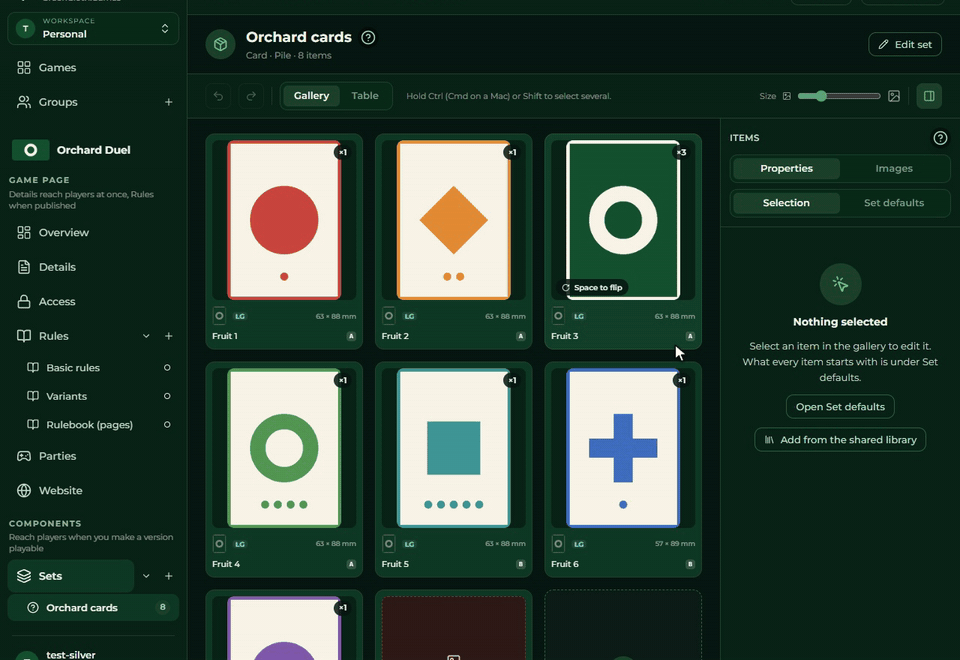The width and height of the screenshot is (960, 660).
Task: Click the redo arrow icon
Action: [x=251, y=96]
